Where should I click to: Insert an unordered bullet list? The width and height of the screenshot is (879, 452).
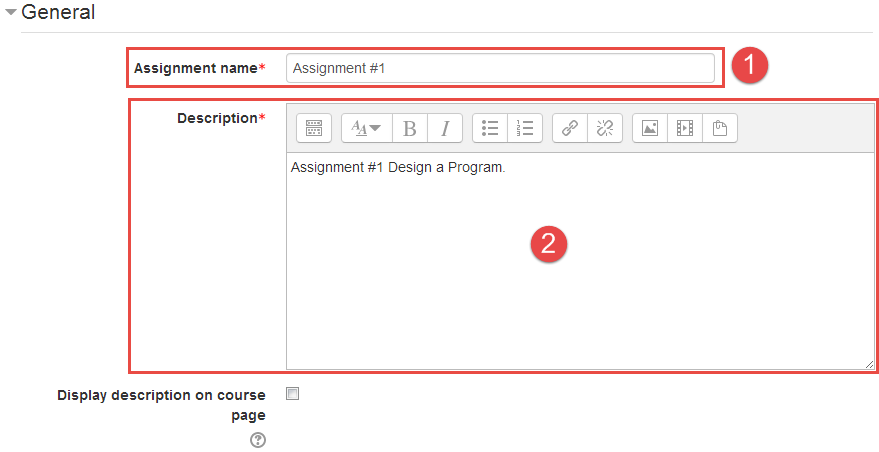[x=490, y=128]
